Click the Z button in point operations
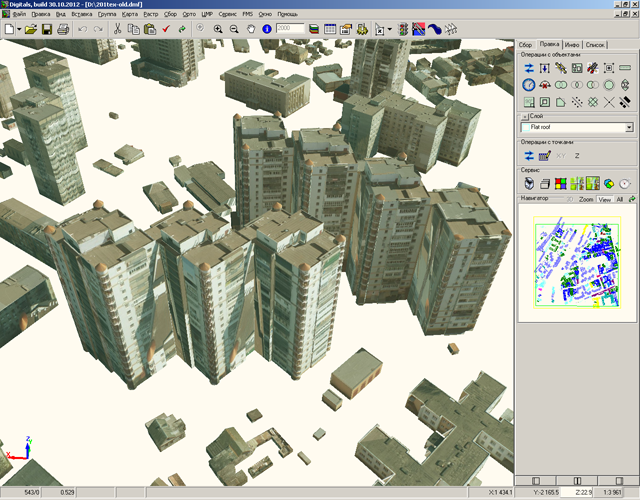This screenshot has width=640, height=500. tap(576, 156)
